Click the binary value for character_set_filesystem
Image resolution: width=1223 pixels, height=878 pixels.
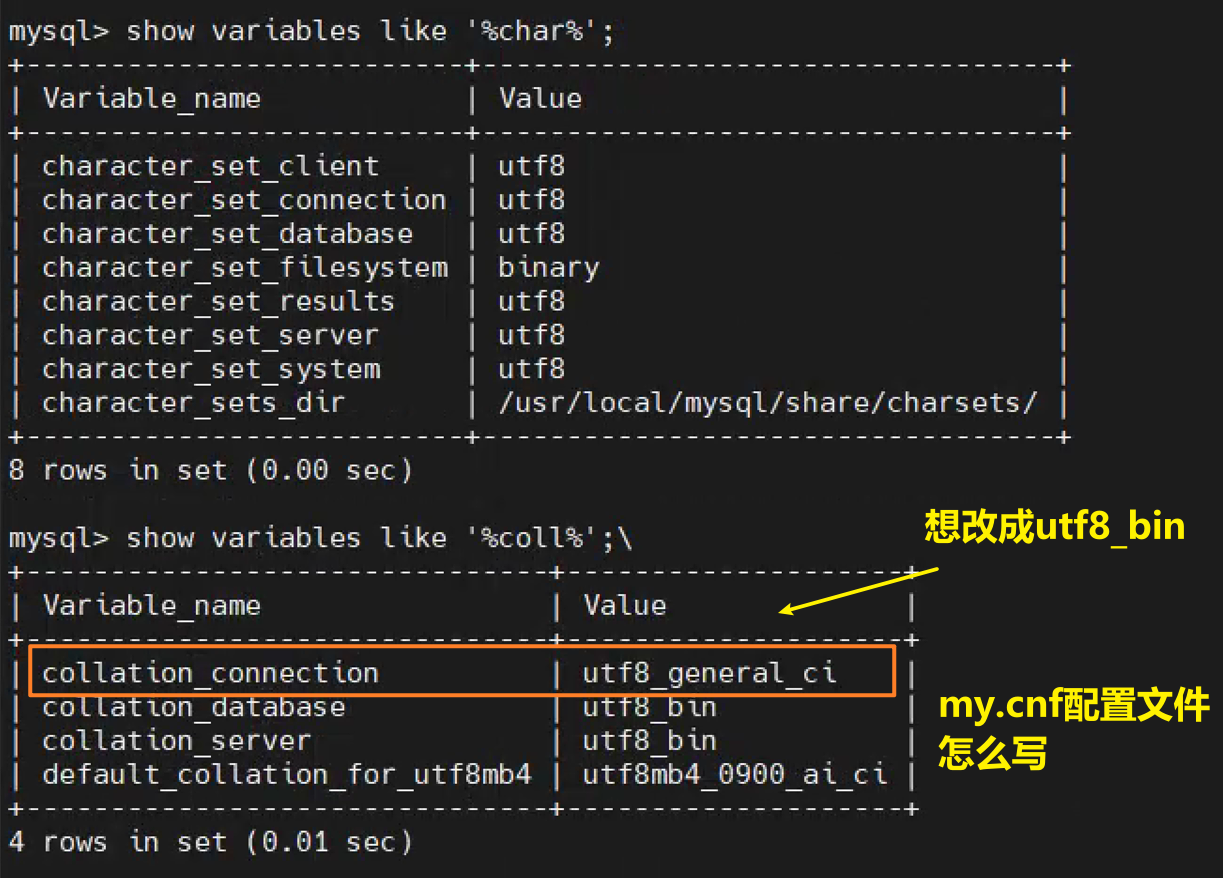coord(549,268)
